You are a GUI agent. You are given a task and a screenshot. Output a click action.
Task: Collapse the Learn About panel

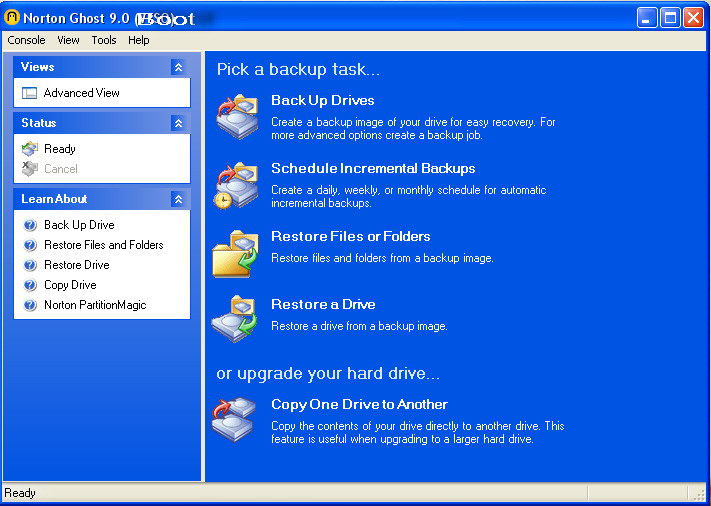coord(178,199)
